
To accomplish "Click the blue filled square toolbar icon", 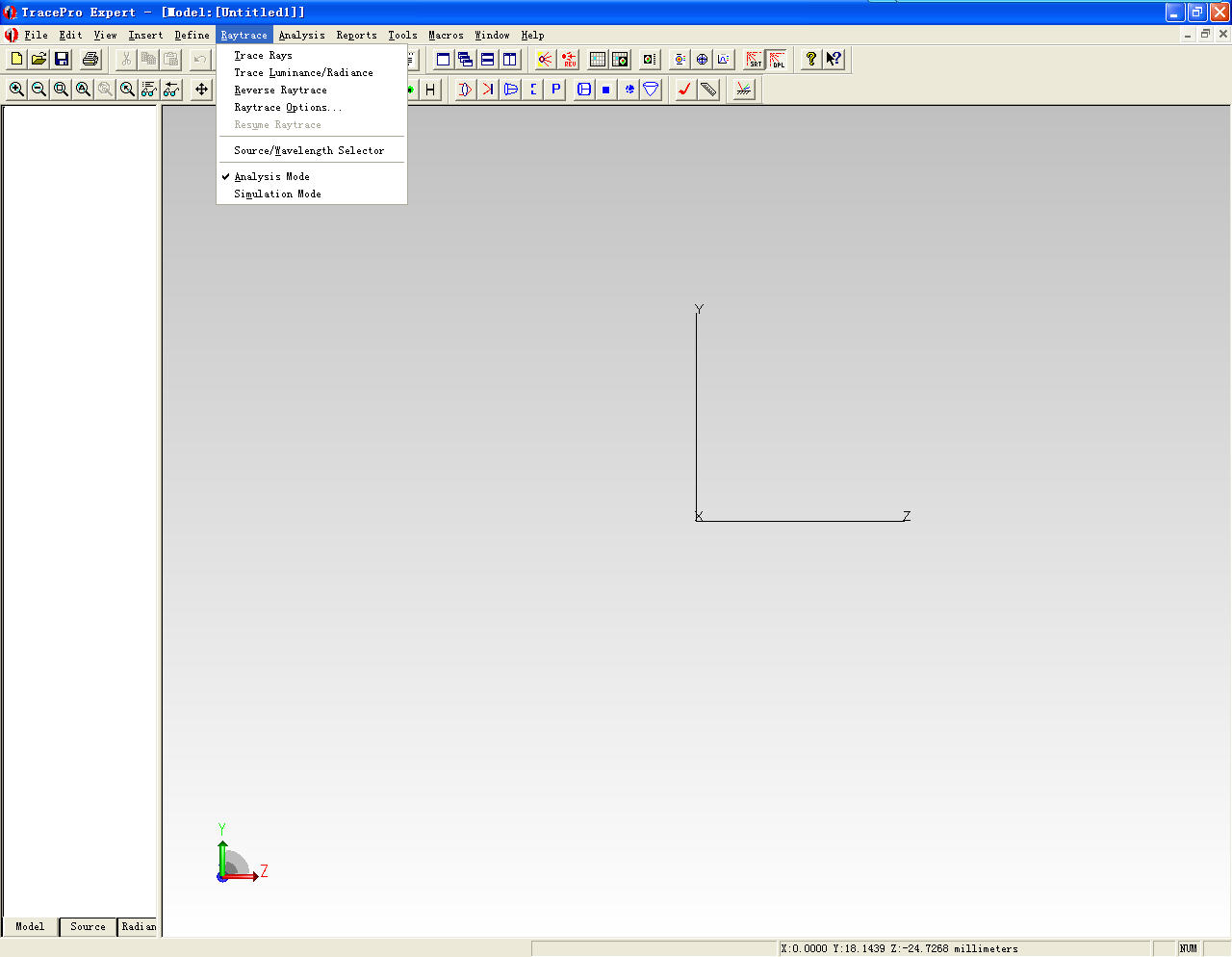I will coord(606,90).
